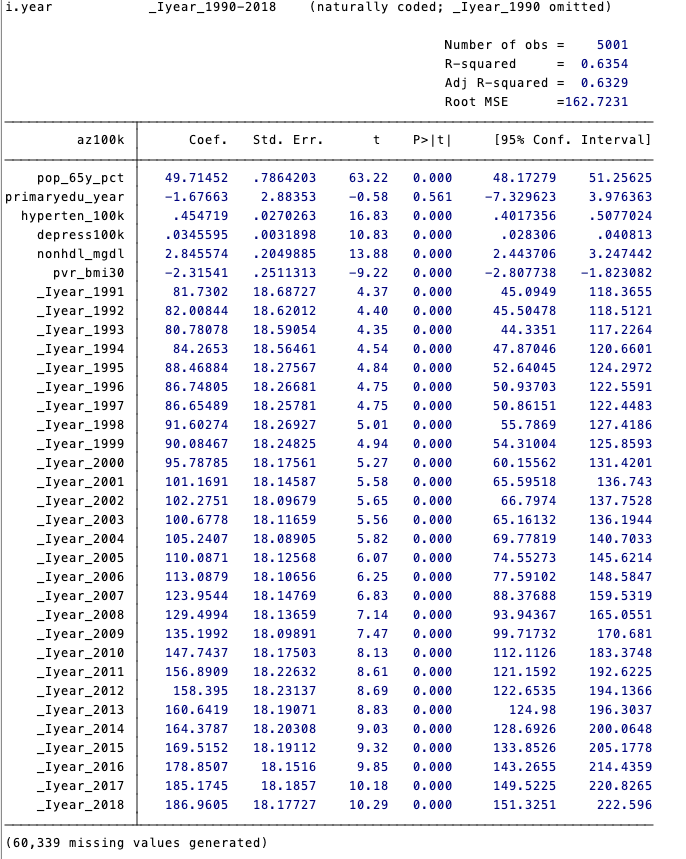This screenshot has width=686, height=859.
Task: Select the primaryedu_year row label
Action: [65, 196]
